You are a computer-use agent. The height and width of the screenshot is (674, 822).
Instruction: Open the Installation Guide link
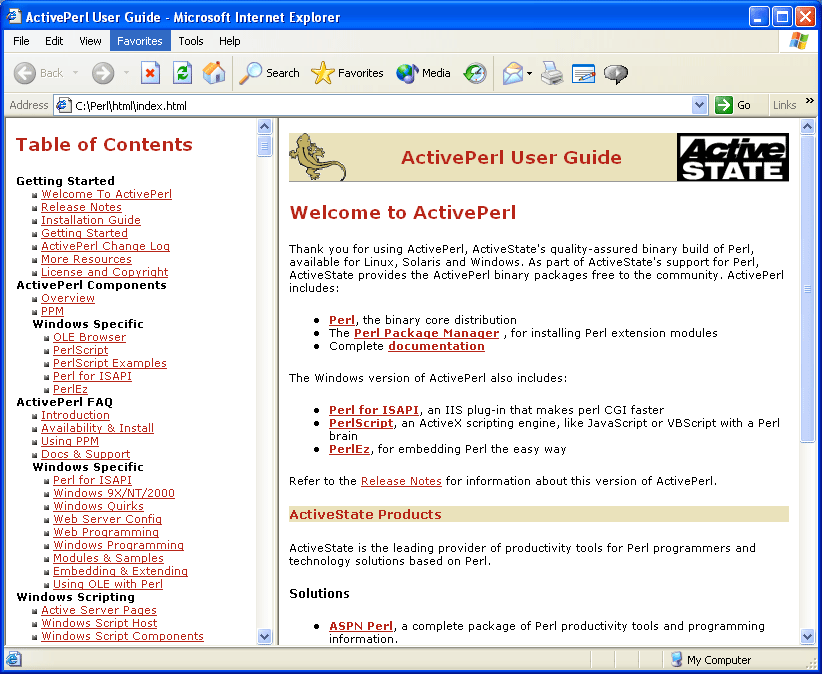91,220
